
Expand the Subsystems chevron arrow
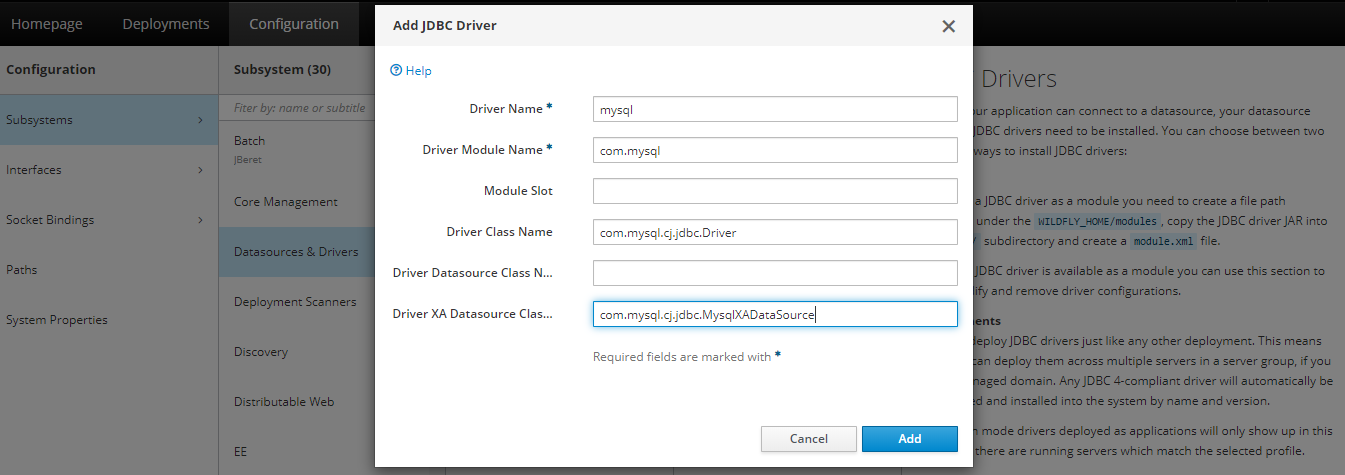pos(200,120)
